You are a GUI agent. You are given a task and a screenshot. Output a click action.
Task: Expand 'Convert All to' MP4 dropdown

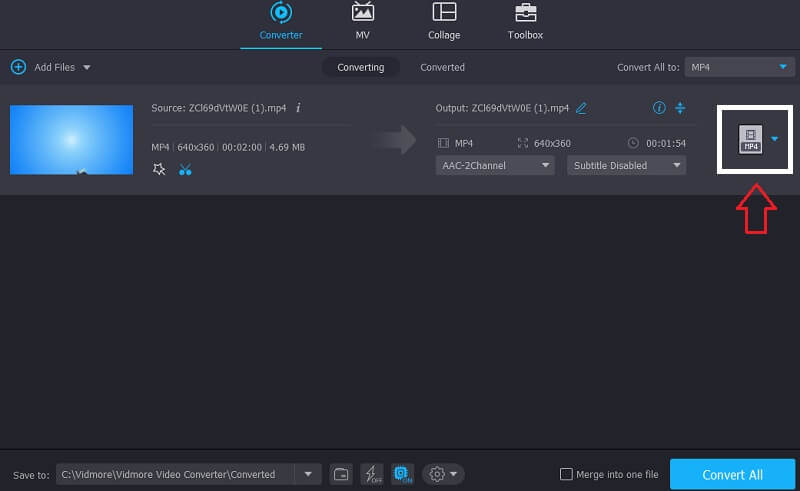pos(739,67)
